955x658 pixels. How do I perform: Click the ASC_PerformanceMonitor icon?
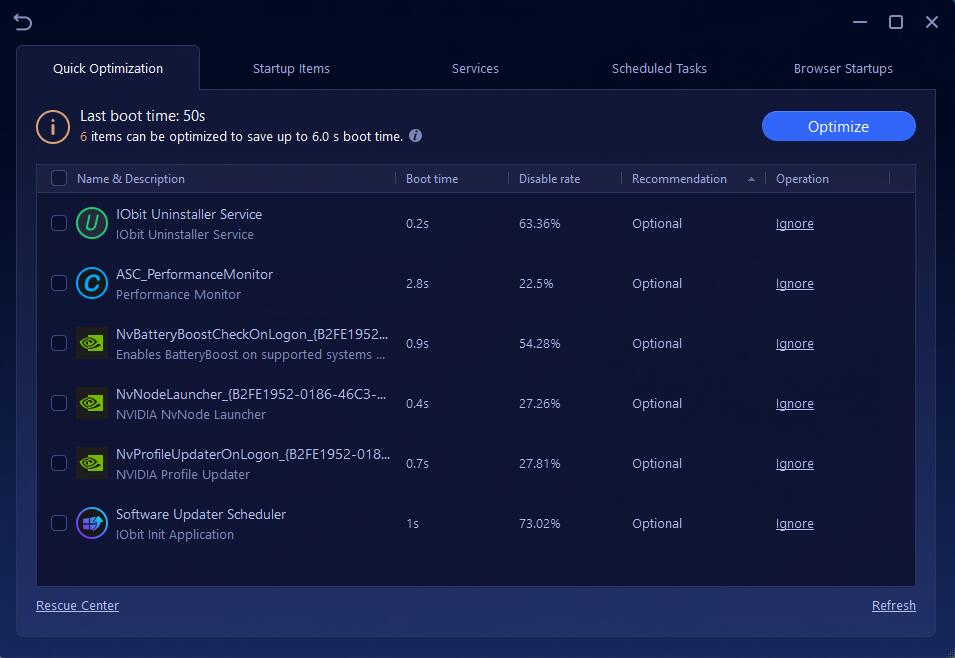(92, 283)
